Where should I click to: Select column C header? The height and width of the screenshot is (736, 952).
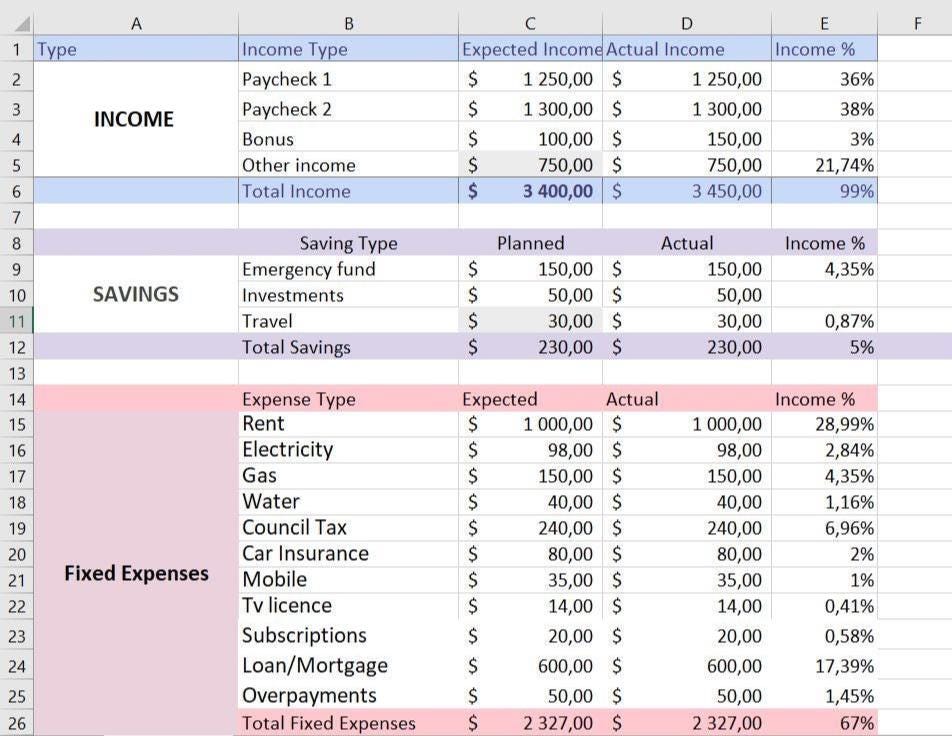point(530,23)
